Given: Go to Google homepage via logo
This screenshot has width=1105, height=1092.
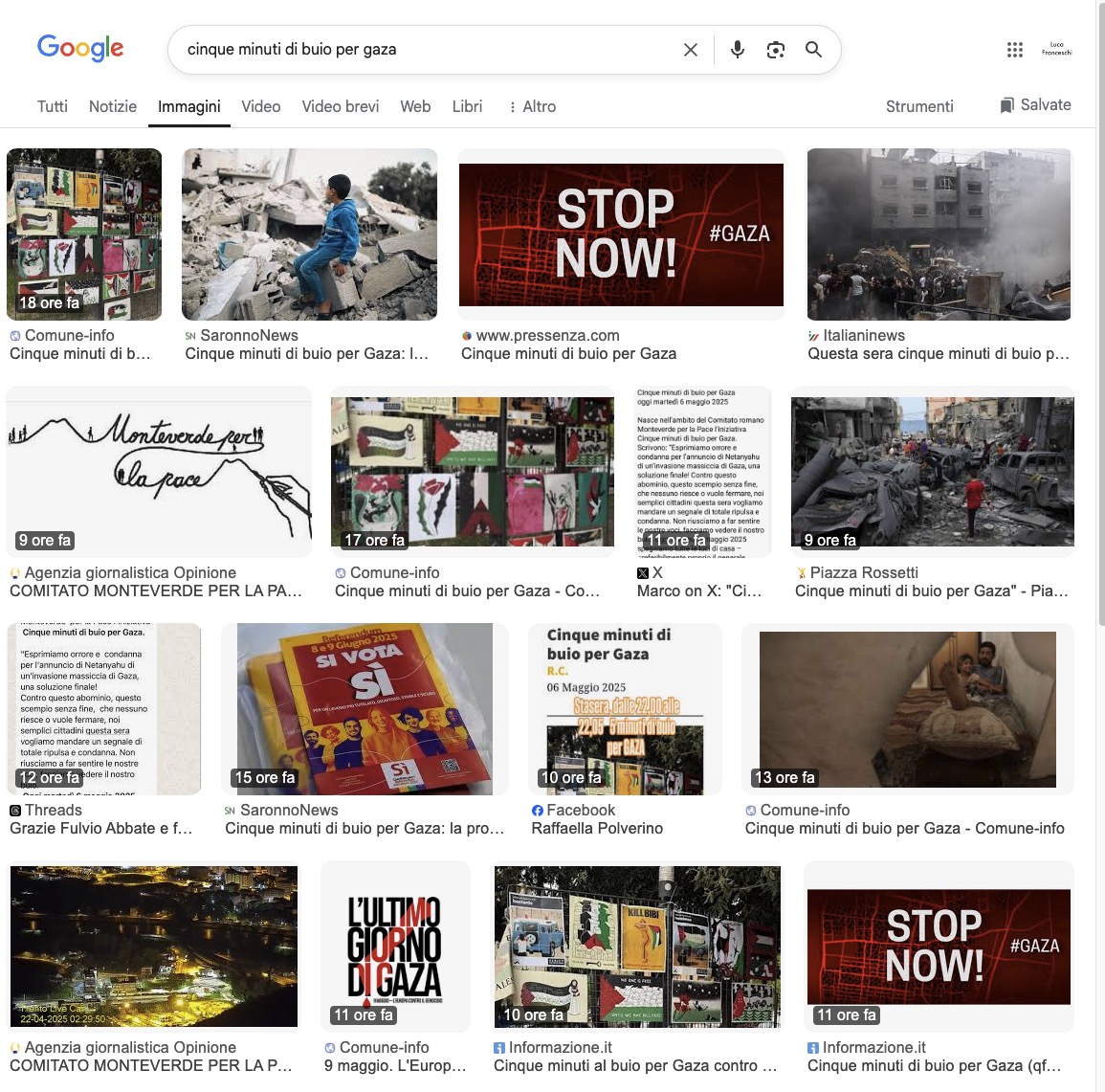Looking at the screenshot, I should click(x=80, y=48).
